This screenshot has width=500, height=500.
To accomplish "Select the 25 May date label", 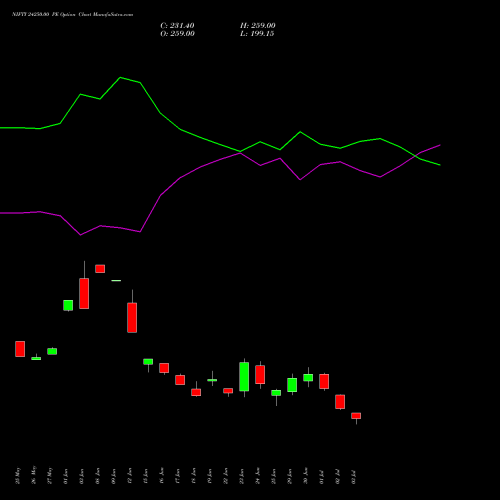I will point(18,476).
